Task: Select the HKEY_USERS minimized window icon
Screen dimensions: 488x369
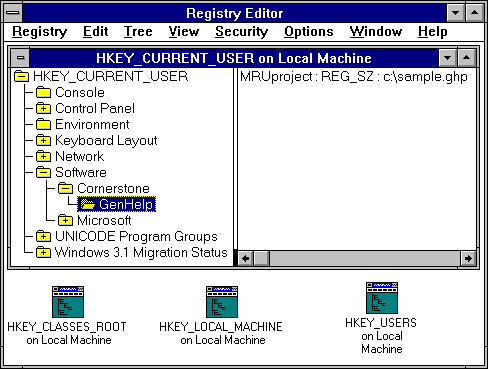Action: click(x=382, y=298)
